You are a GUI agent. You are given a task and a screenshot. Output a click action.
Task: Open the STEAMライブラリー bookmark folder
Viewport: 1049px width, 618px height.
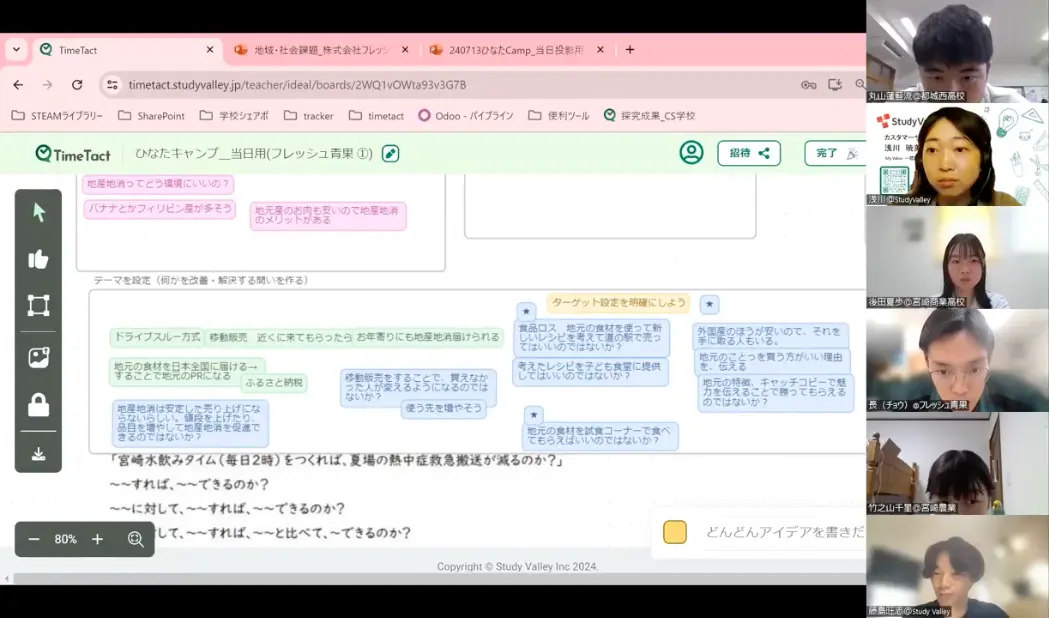coord(57,116)
